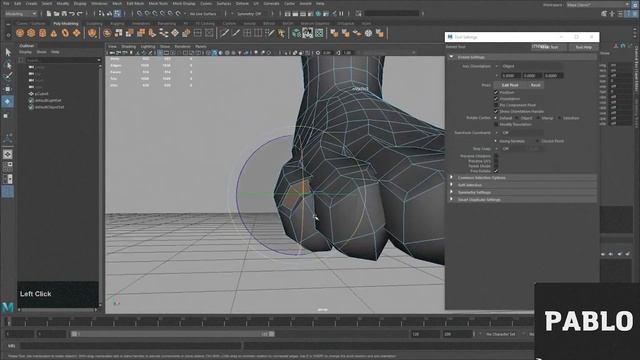Open the Mesh Tools menu
Screen dimensions: 640x360
pos(158,3)
